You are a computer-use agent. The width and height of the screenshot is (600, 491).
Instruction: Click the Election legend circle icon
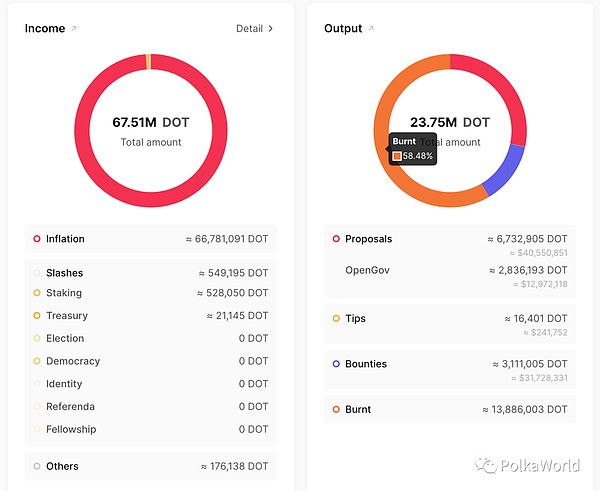(37, 339)
